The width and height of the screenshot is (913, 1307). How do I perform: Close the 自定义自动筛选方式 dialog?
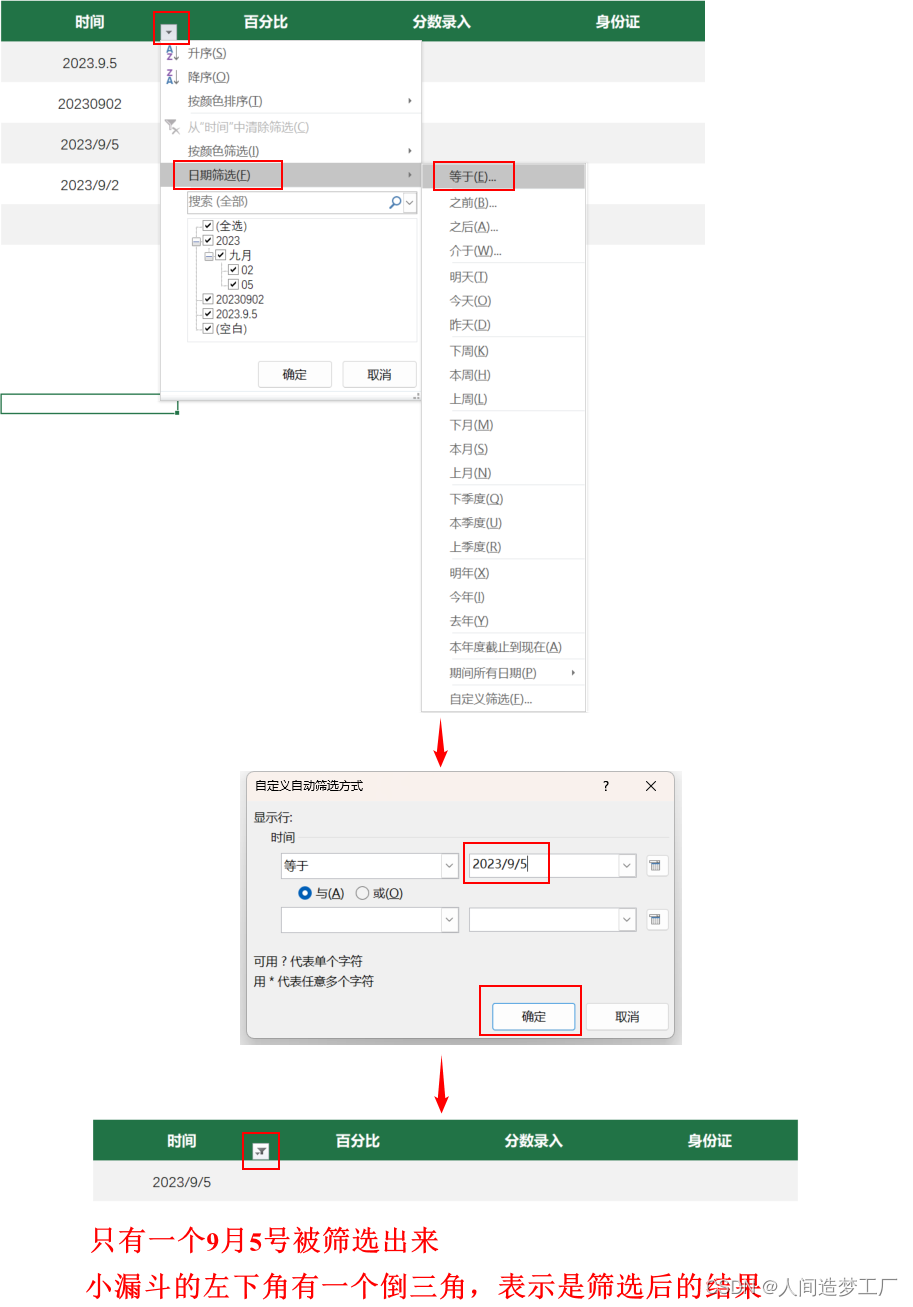651,787
